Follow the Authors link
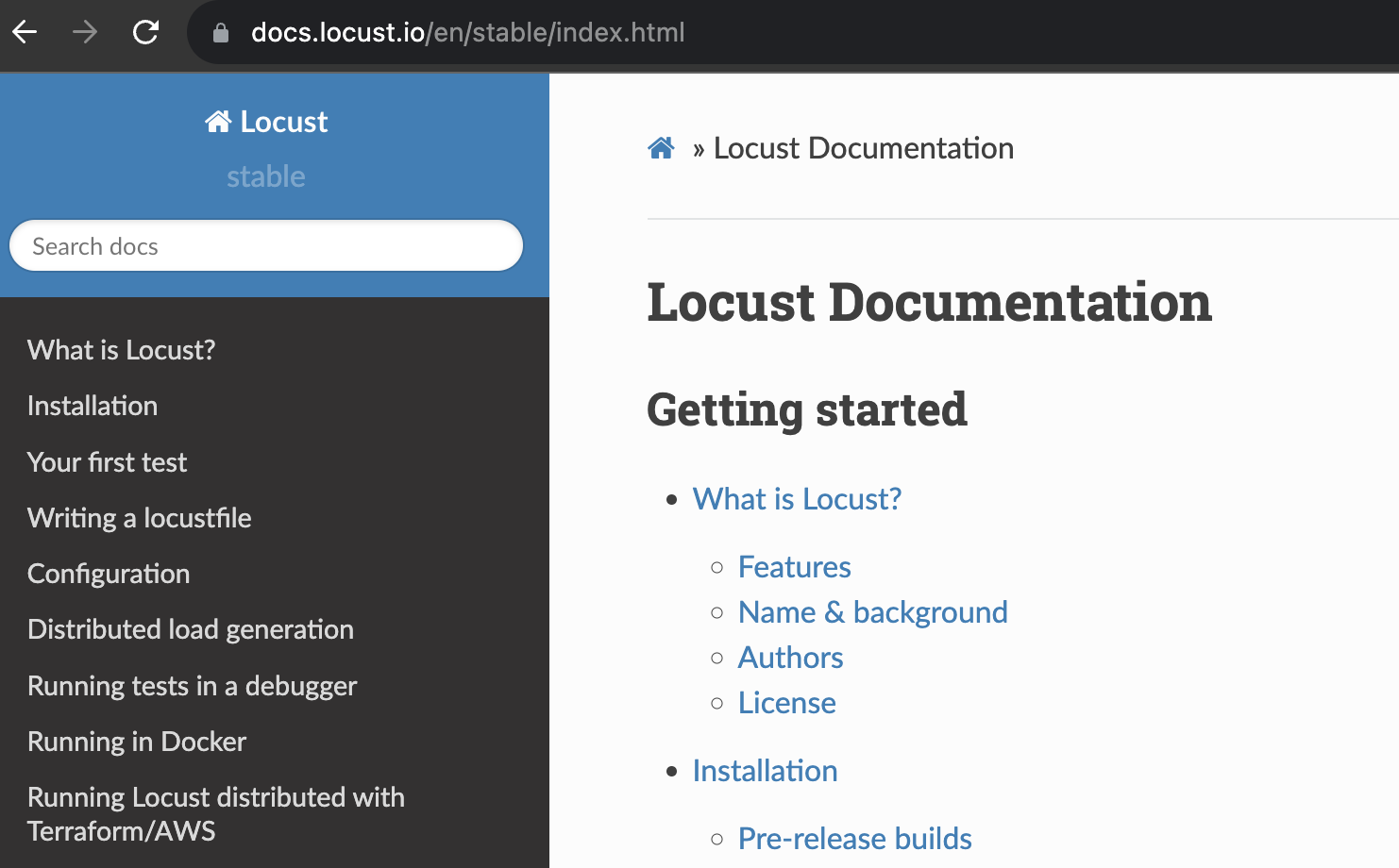This screenshot has width=1399, height=868. (791, 658)
